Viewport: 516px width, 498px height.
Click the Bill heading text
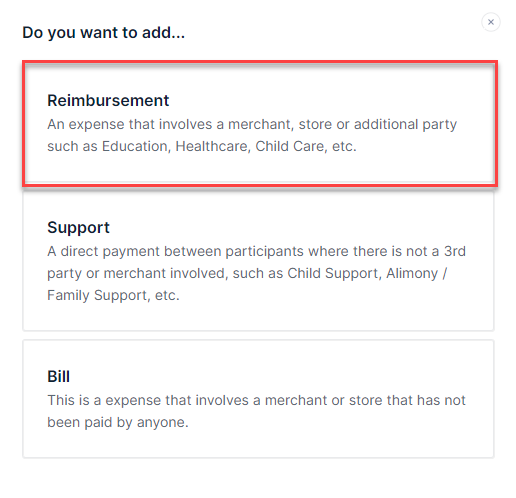click(58, 376)
